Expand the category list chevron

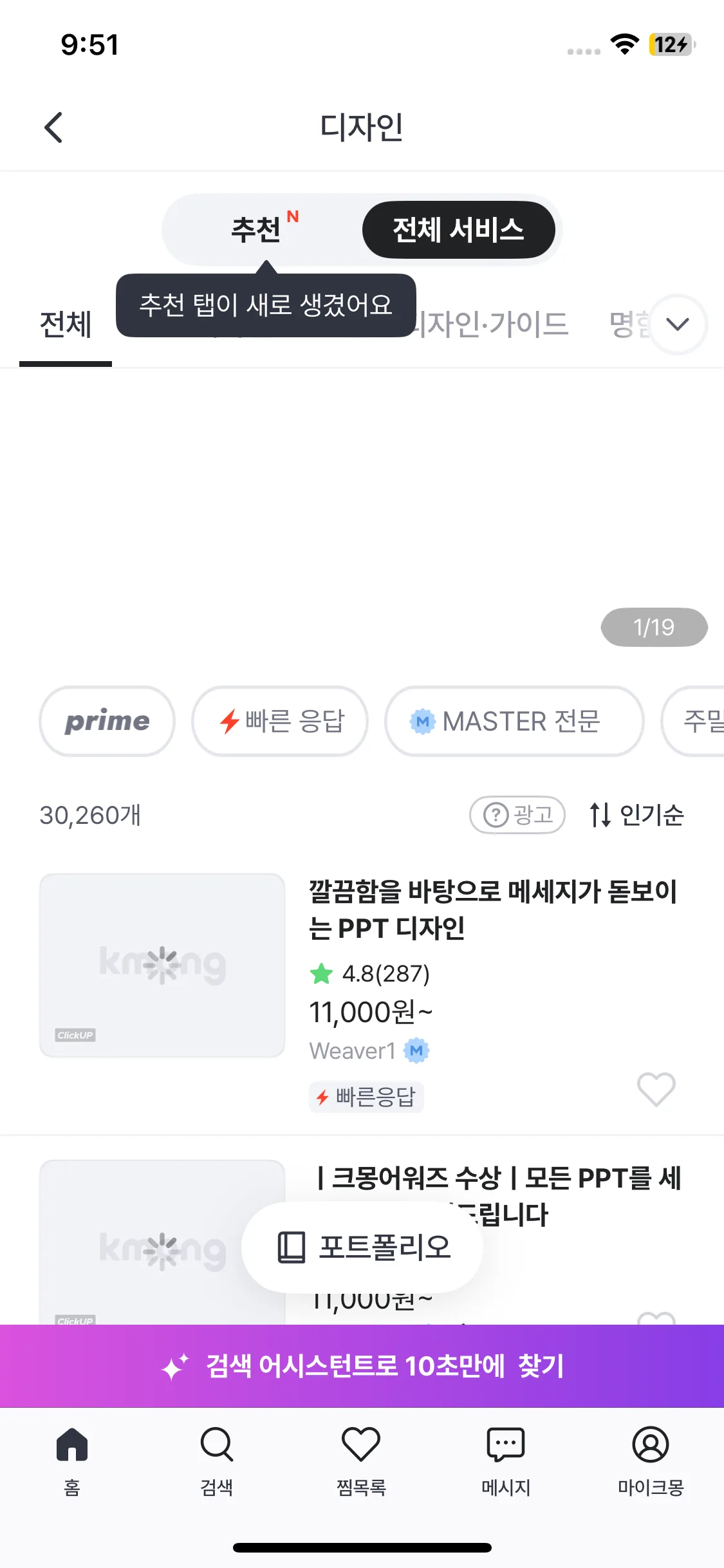pyautogui.click(x=678, y=324)
